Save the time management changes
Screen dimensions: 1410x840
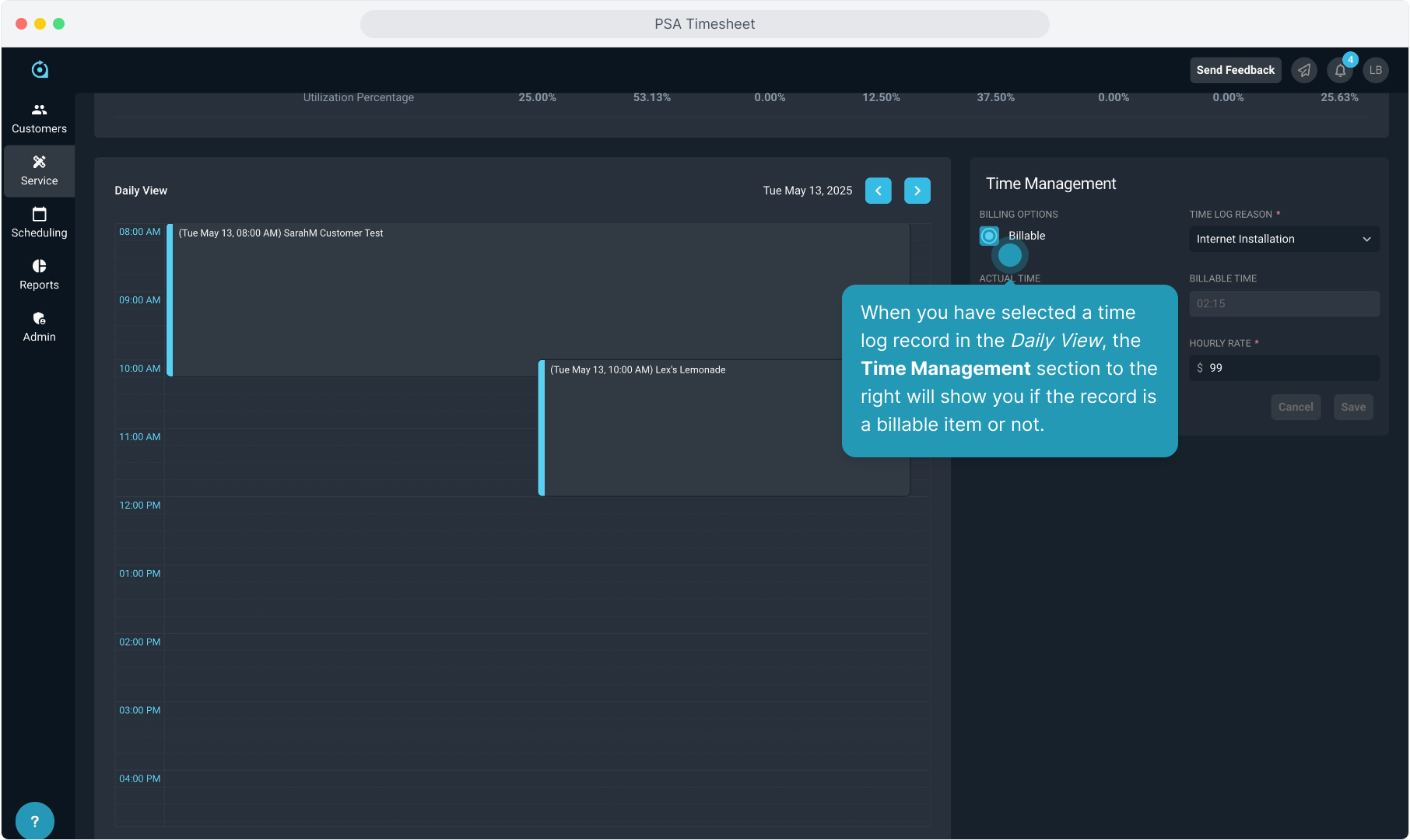1353,407
